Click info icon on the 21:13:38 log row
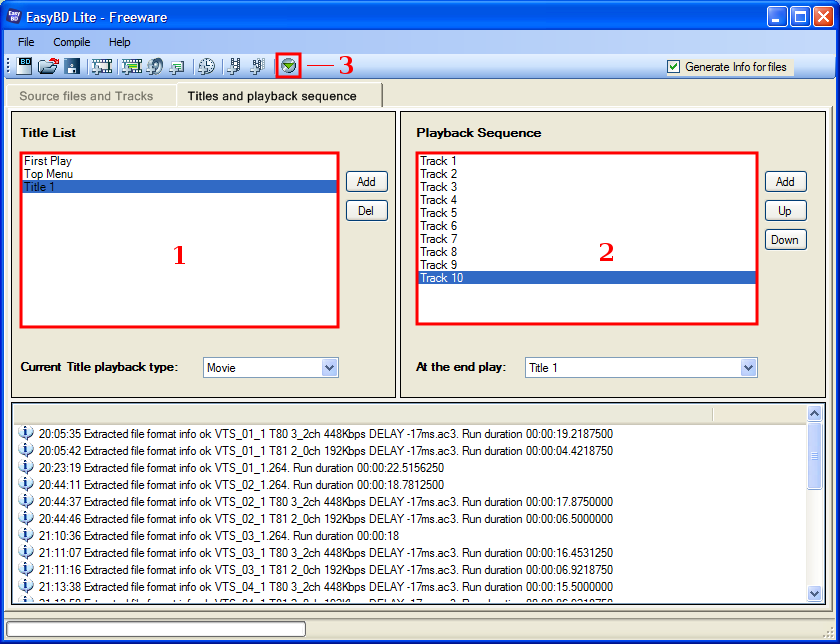 pyautogui.click(x=25, y=586)
